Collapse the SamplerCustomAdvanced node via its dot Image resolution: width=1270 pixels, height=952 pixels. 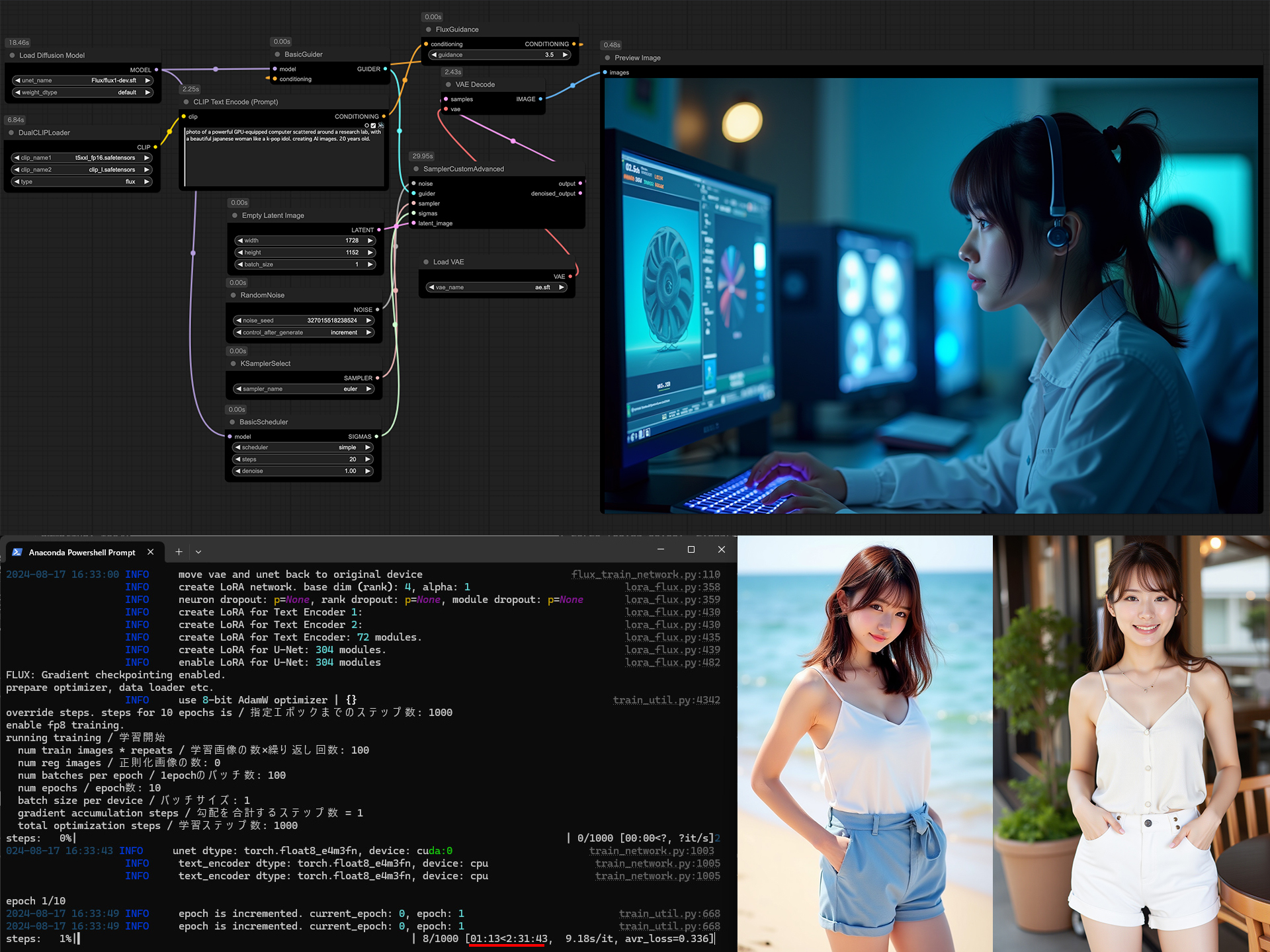417,169
